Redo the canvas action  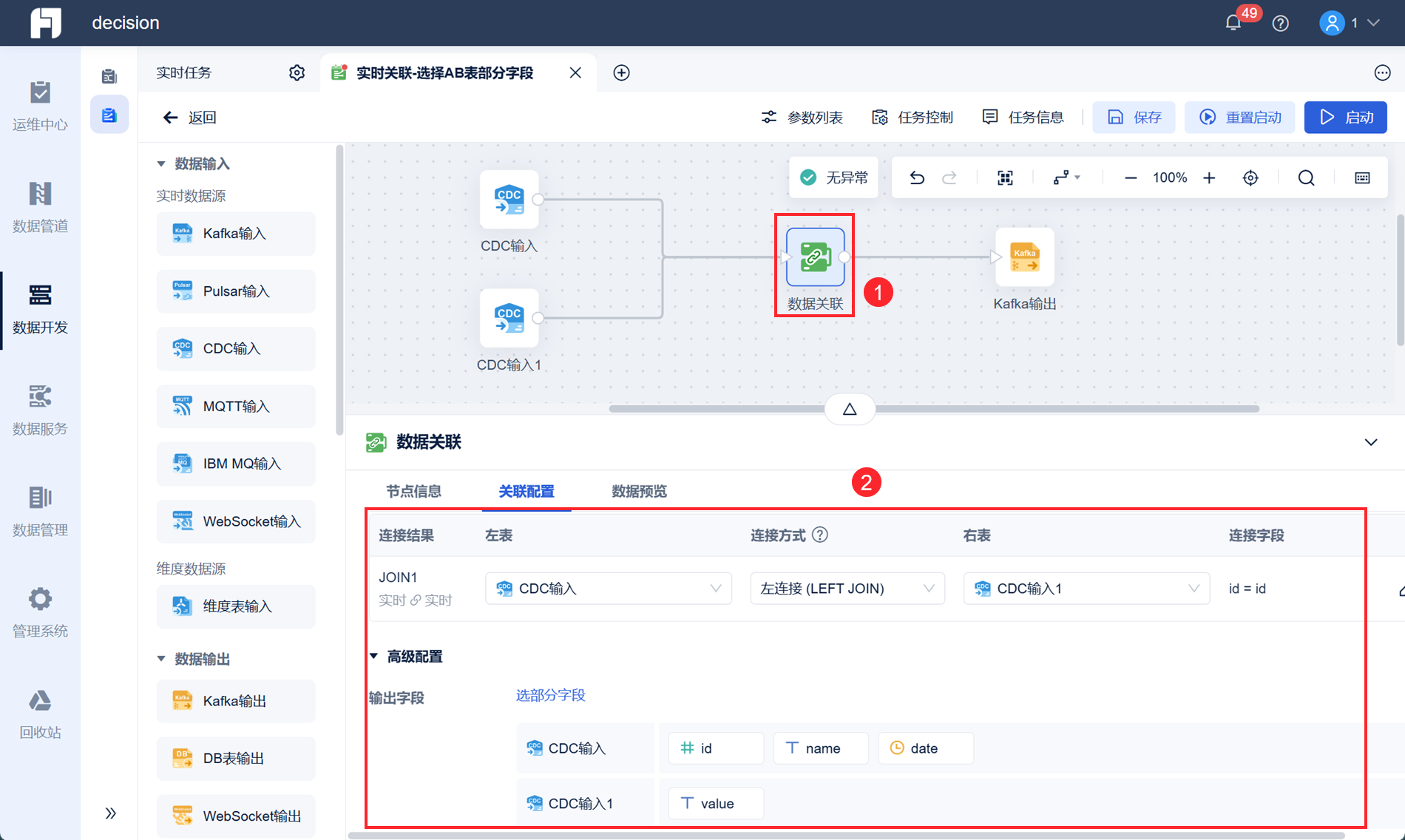pos(949,177)
